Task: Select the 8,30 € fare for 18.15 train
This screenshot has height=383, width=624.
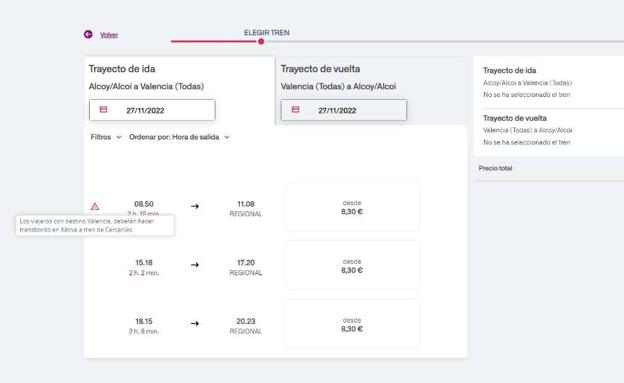Action: (x=352, y=324)
